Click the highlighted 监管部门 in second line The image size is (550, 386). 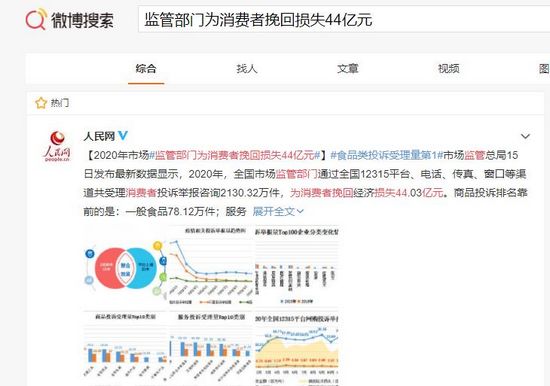[296, 174]
